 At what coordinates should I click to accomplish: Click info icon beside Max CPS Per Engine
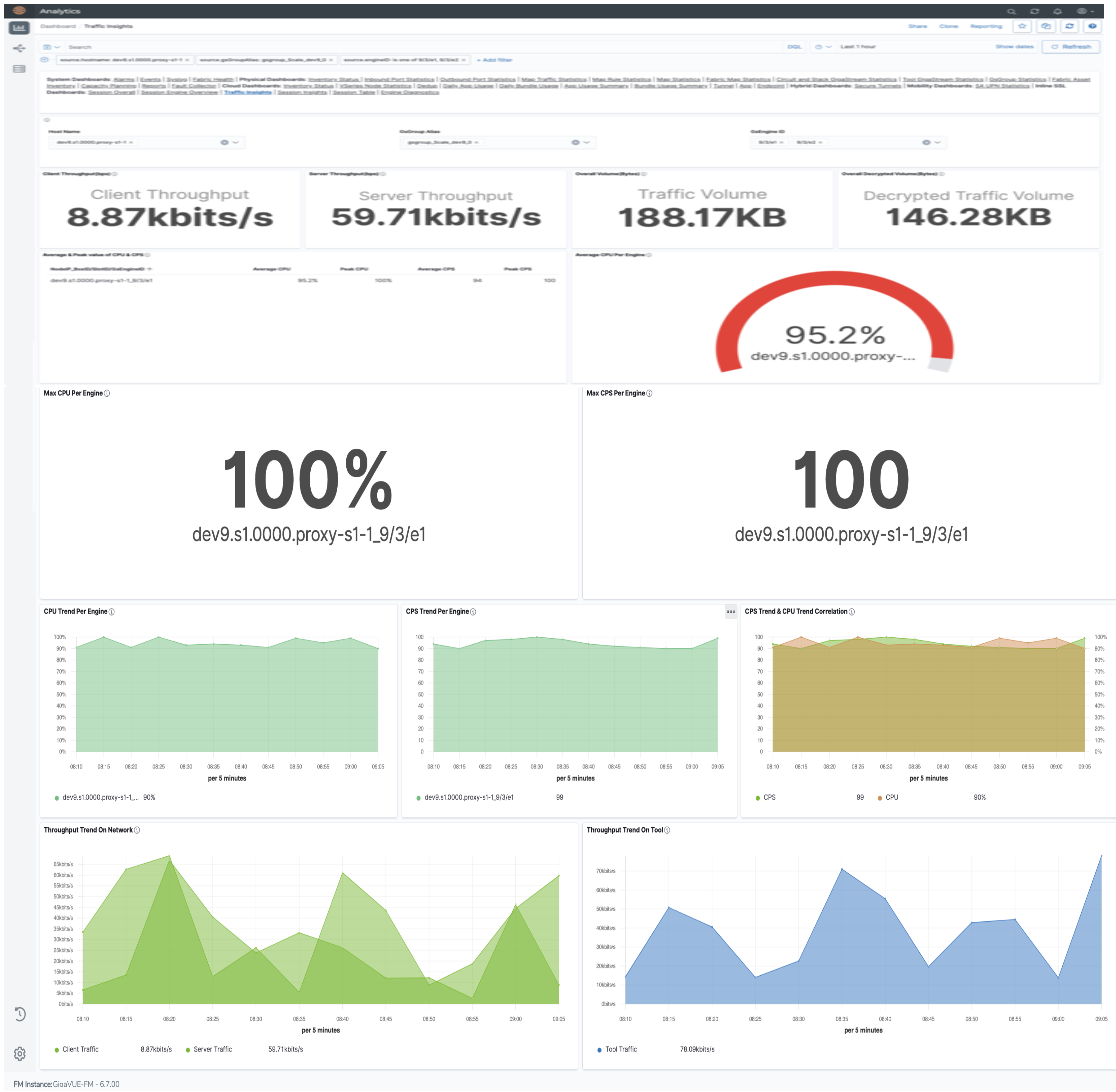[649, 393]
